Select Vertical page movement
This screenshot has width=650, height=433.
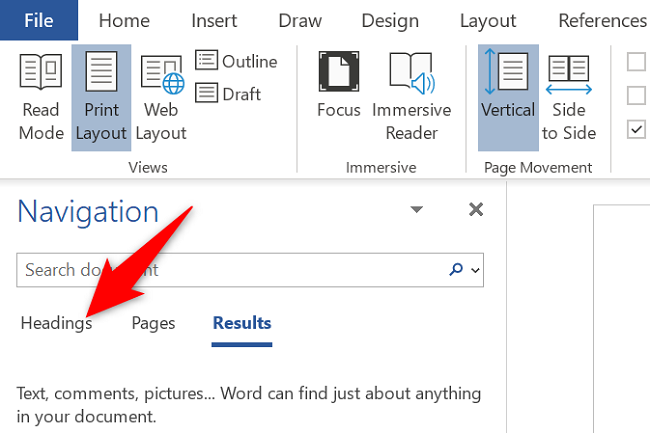(508, 97)
